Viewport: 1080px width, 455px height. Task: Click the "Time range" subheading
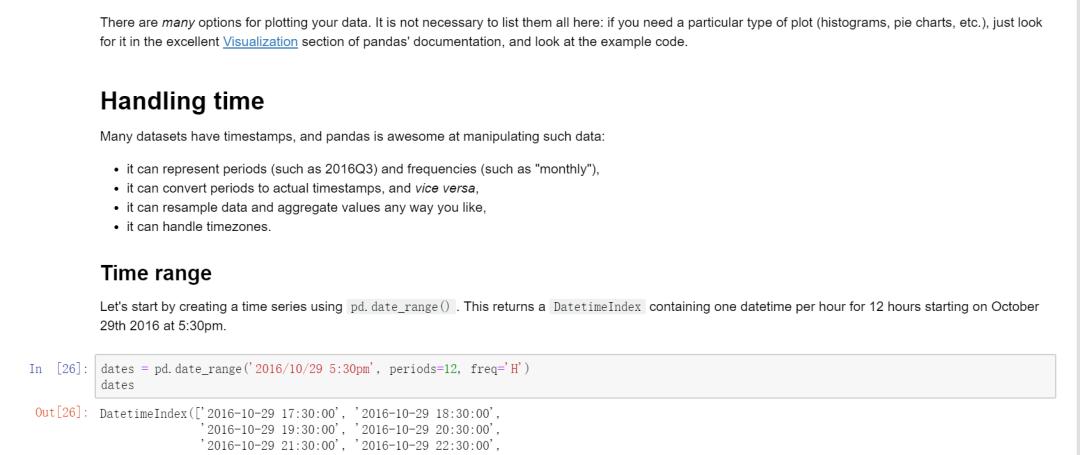[156, 273]
